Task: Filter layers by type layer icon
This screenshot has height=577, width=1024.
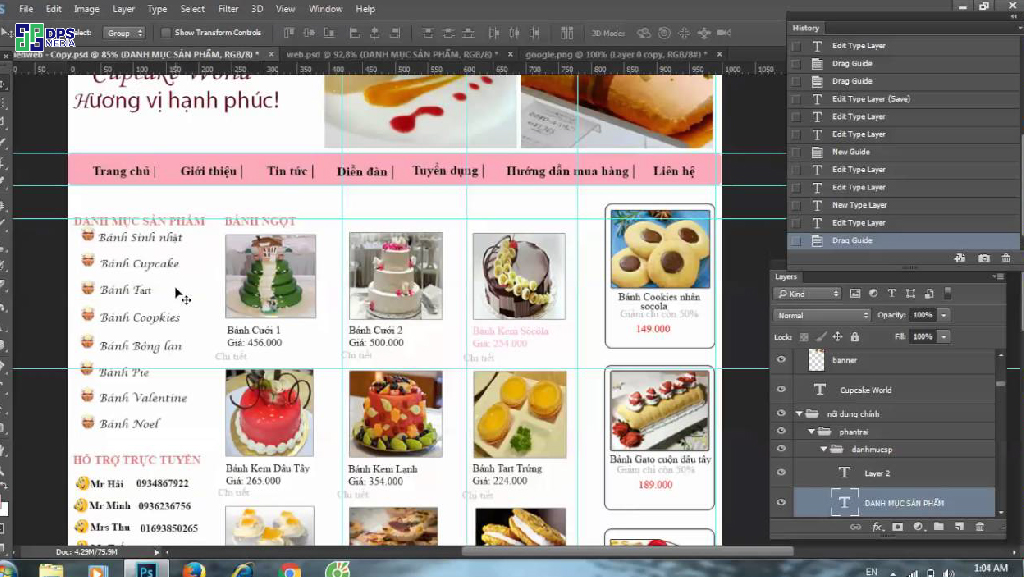Action: [891, 294]
